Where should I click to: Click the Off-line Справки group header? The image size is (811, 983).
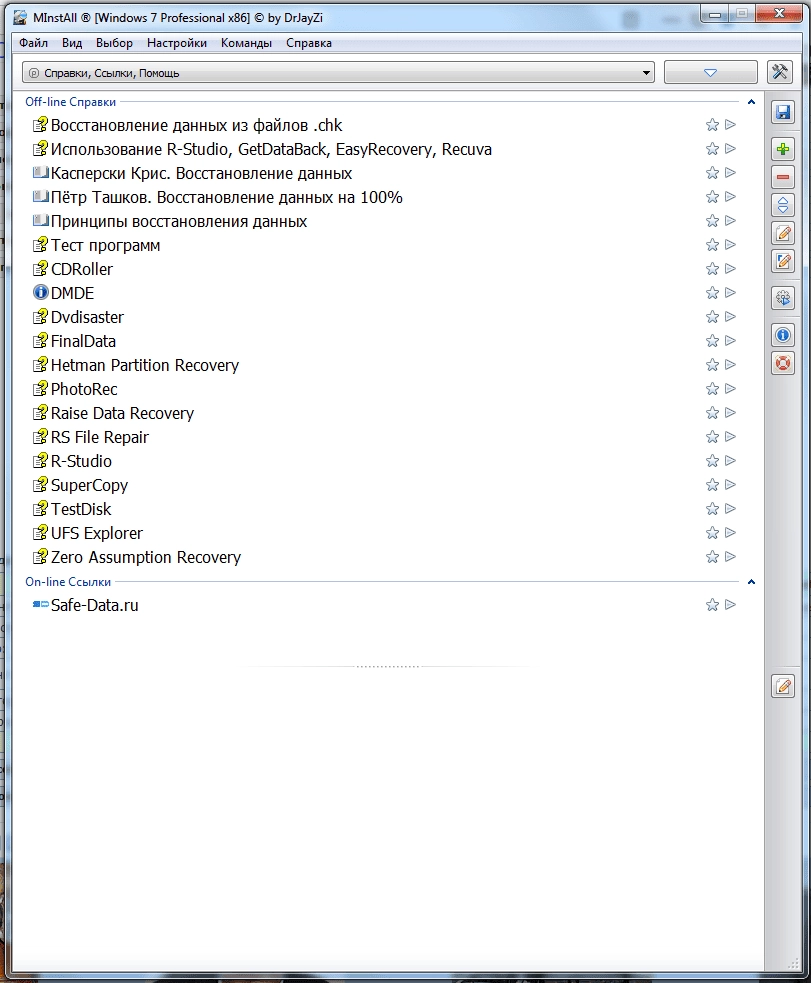click(70, 102)
